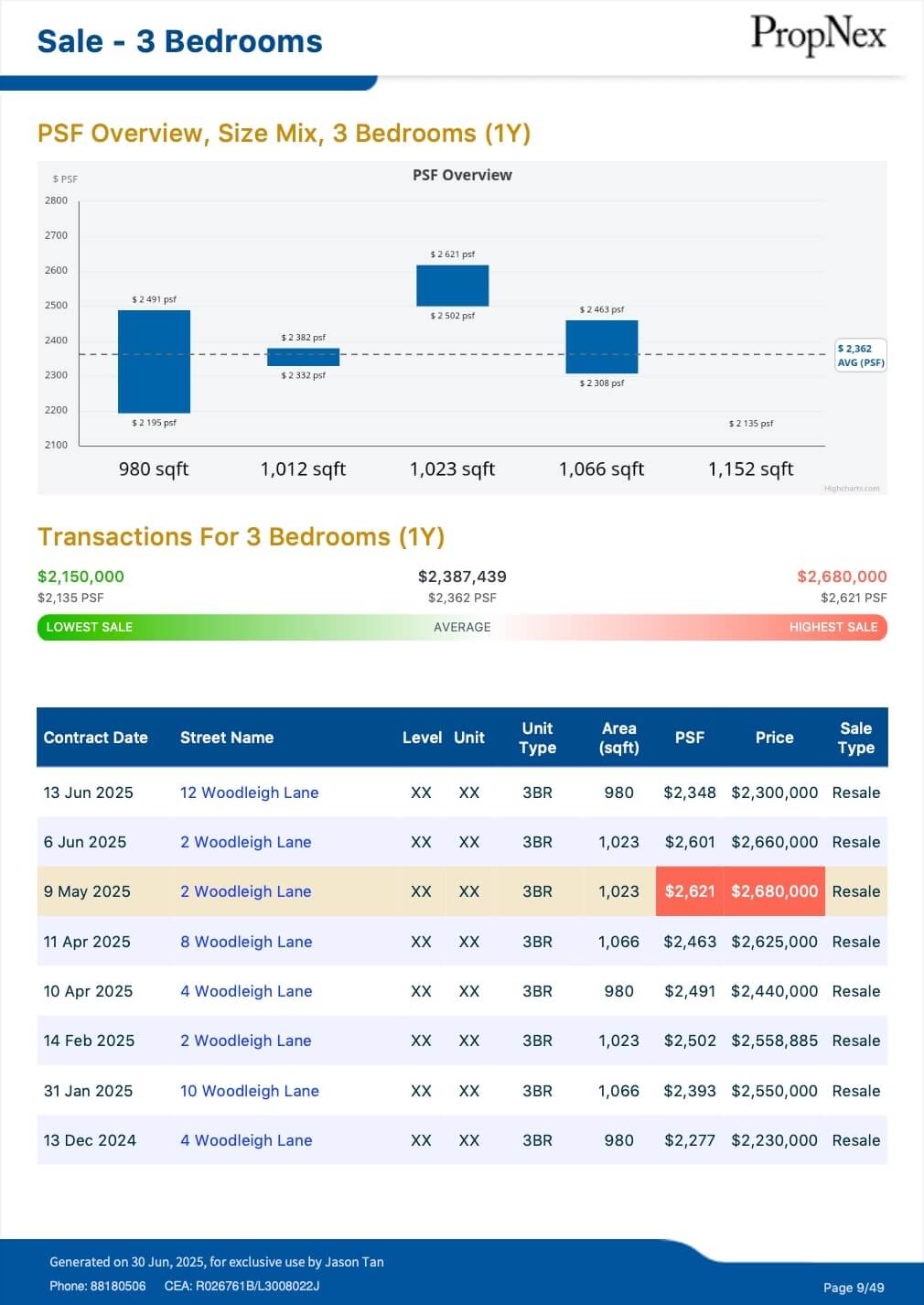Click the PSF column header
Image resolution: width=924 pixels, height=1305 pixels.
pyautogui.click(x=689, y=738)
